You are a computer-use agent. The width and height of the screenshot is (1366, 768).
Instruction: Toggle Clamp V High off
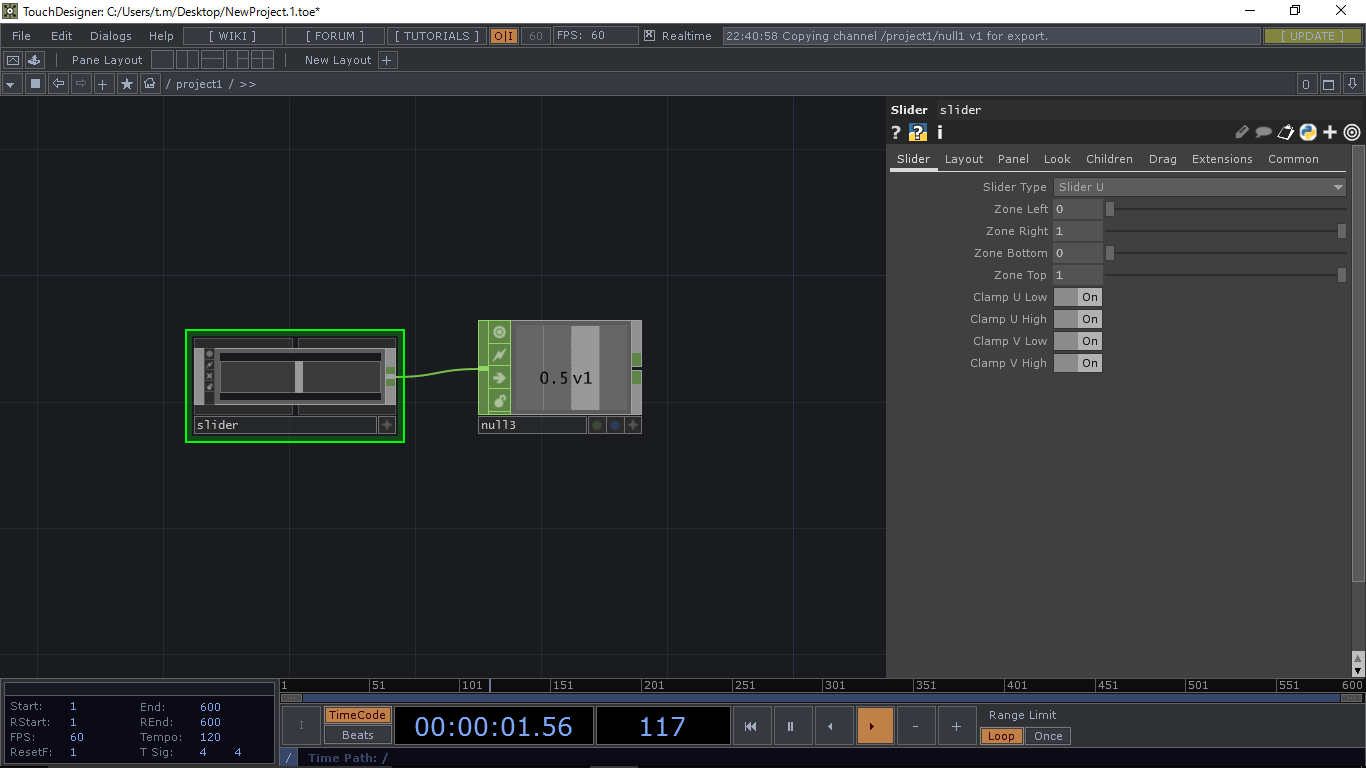point(1078,362)
